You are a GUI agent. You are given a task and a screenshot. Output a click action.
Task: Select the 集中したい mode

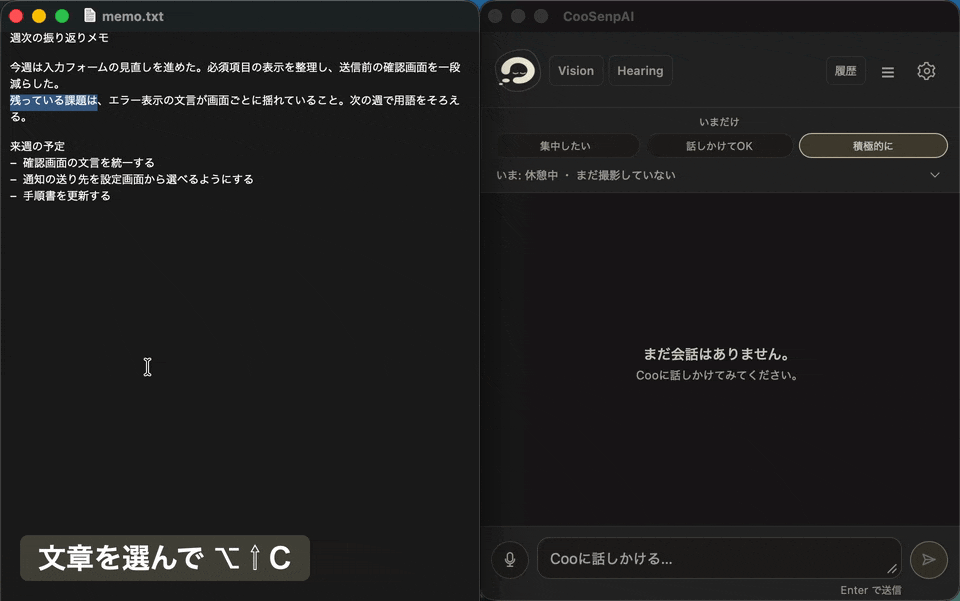(565, 146)
